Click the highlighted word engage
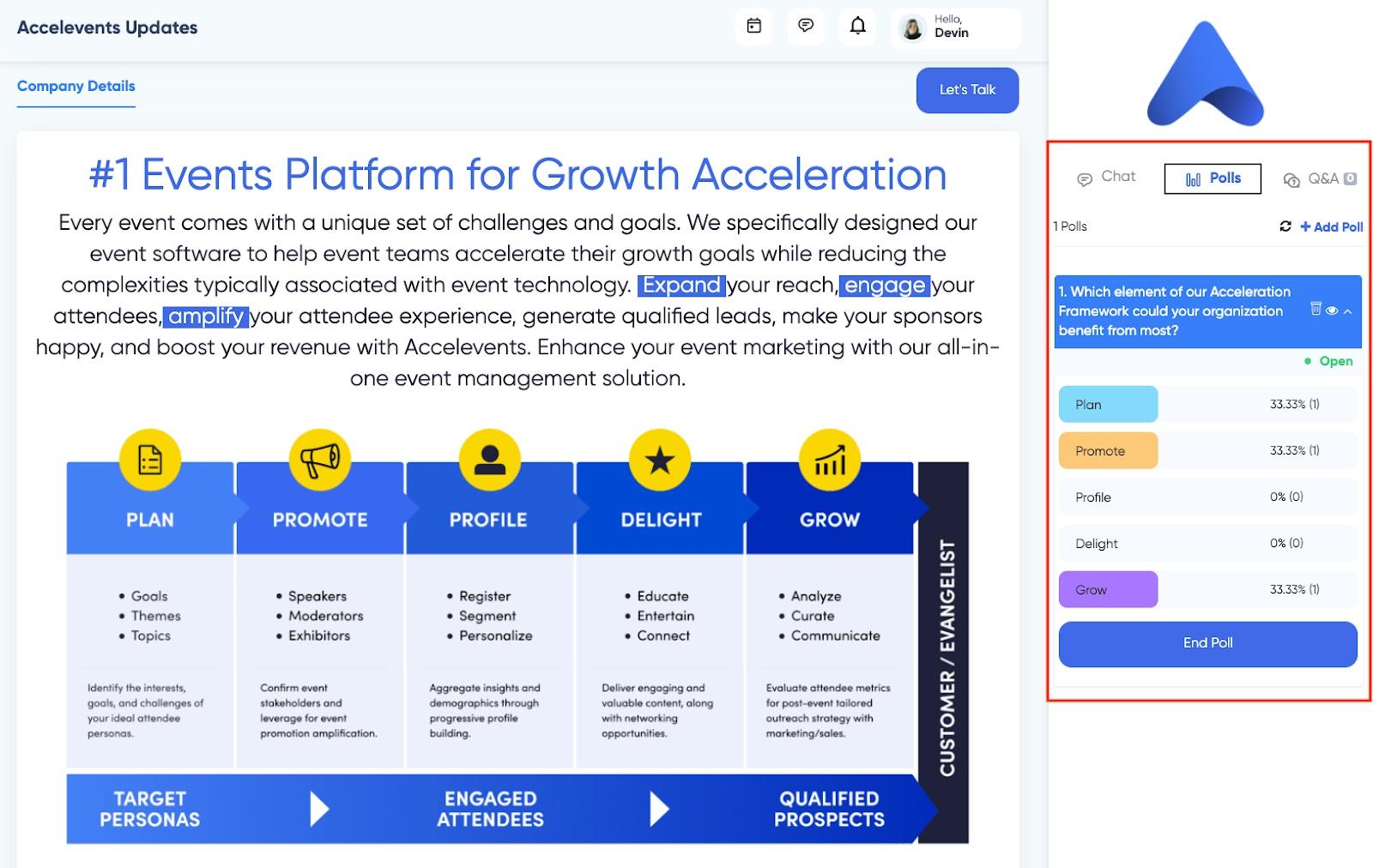 tap(885, 285)
